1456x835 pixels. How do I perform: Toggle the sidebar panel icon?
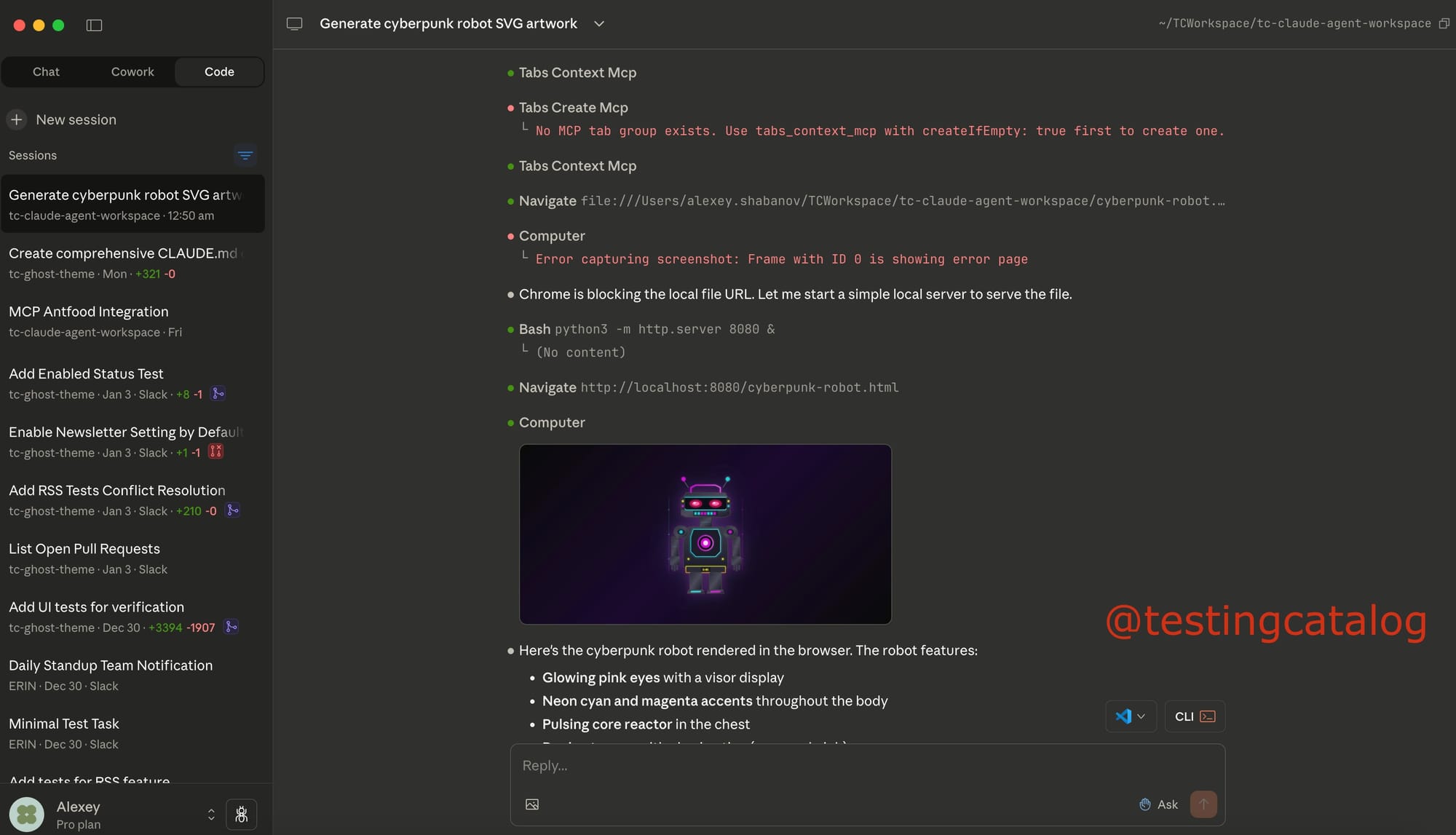[x=94, y=25]
